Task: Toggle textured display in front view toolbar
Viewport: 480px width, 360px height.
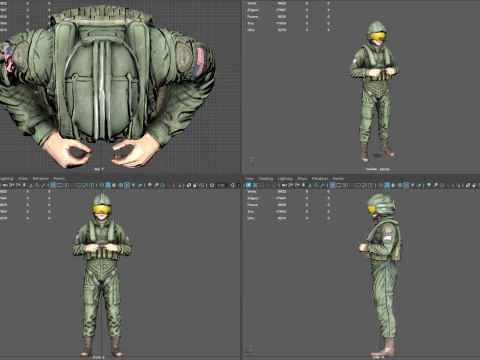Action: point(127,185)
